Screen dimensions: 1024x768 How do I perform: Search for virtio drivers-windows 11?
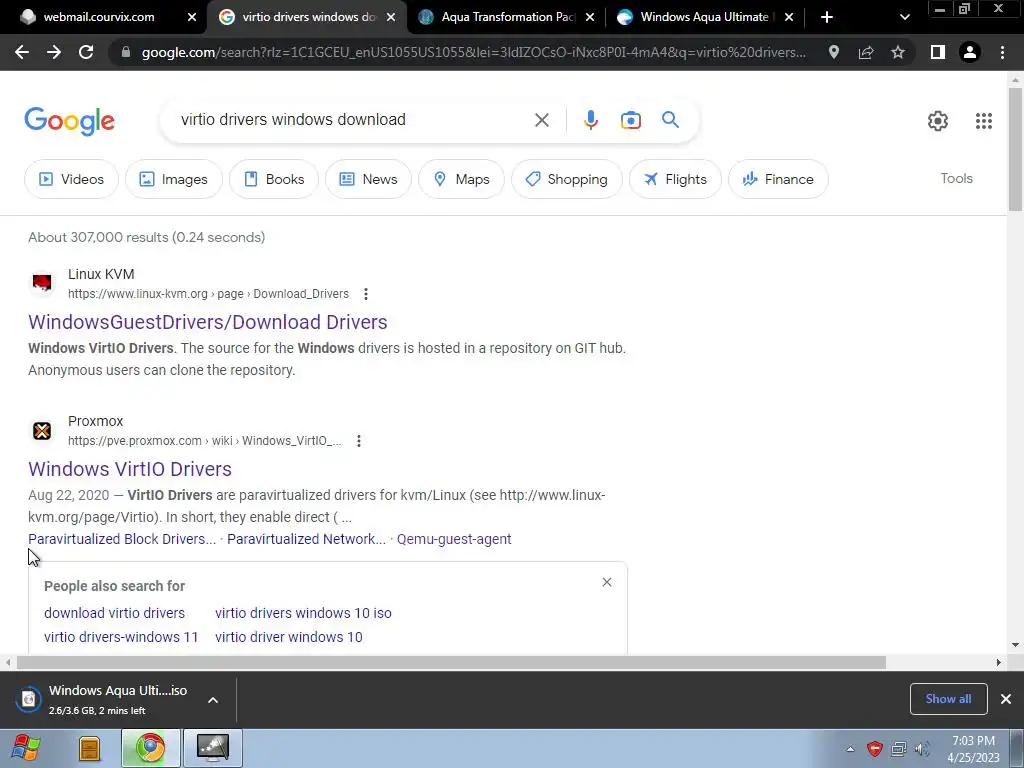point(121,637)
